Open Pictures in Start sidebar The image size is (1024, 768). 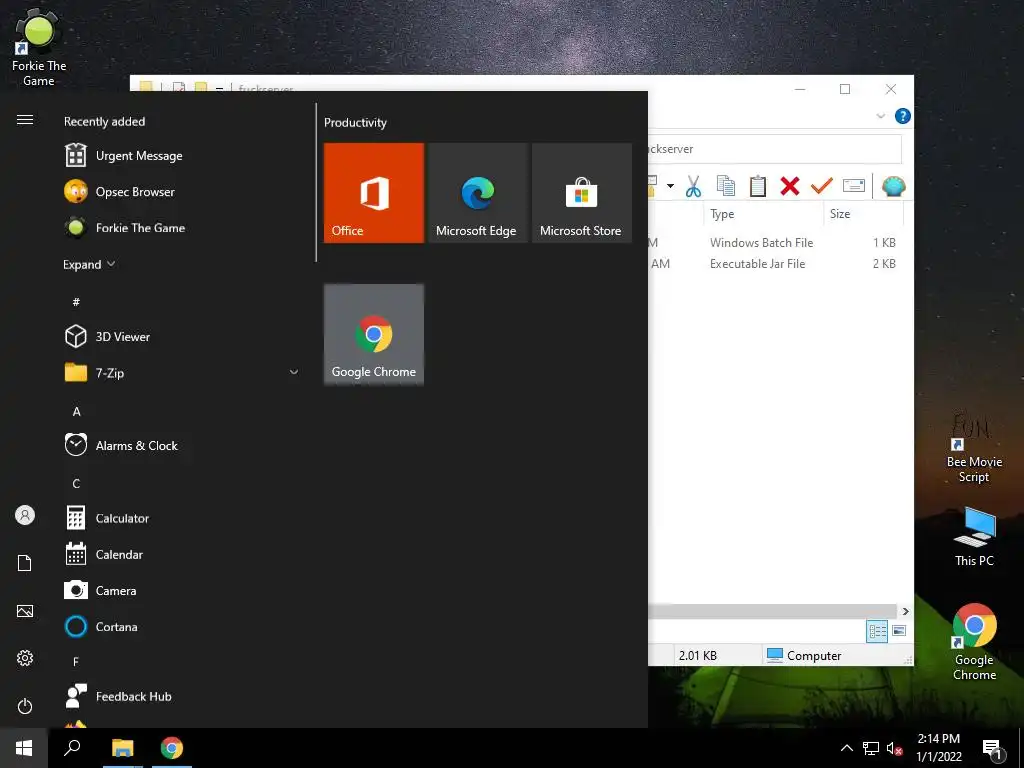25,611
